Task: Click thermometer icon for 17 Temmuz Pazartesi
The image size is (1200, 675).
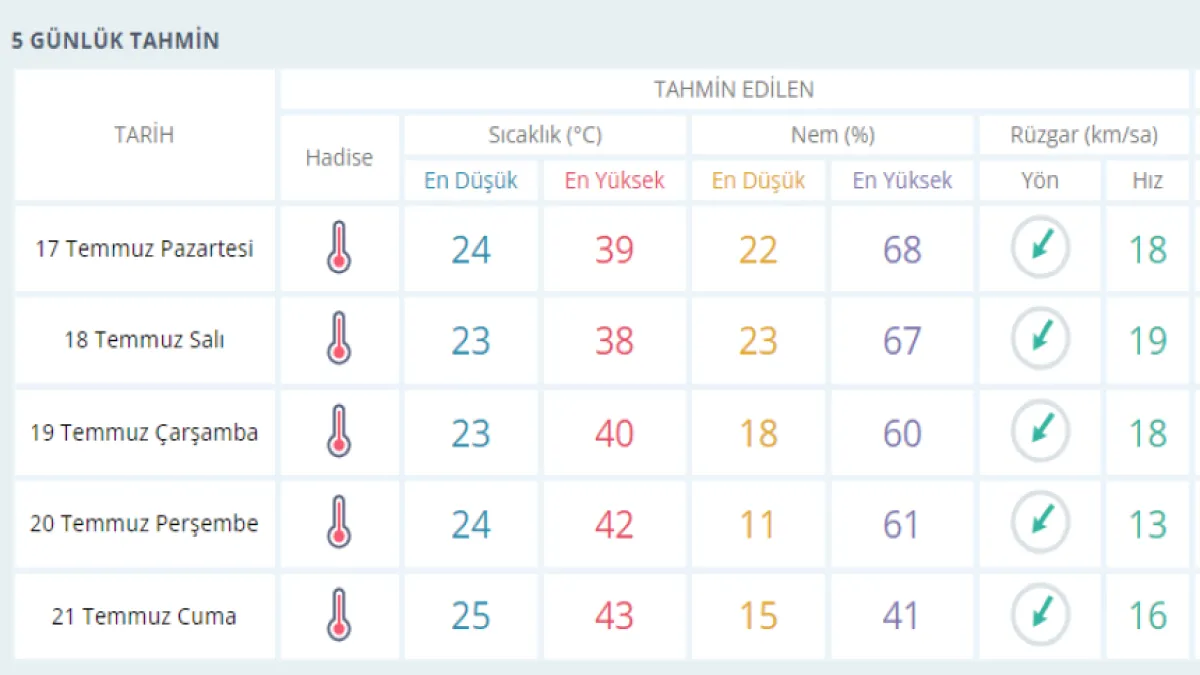Action: [339, 248]
